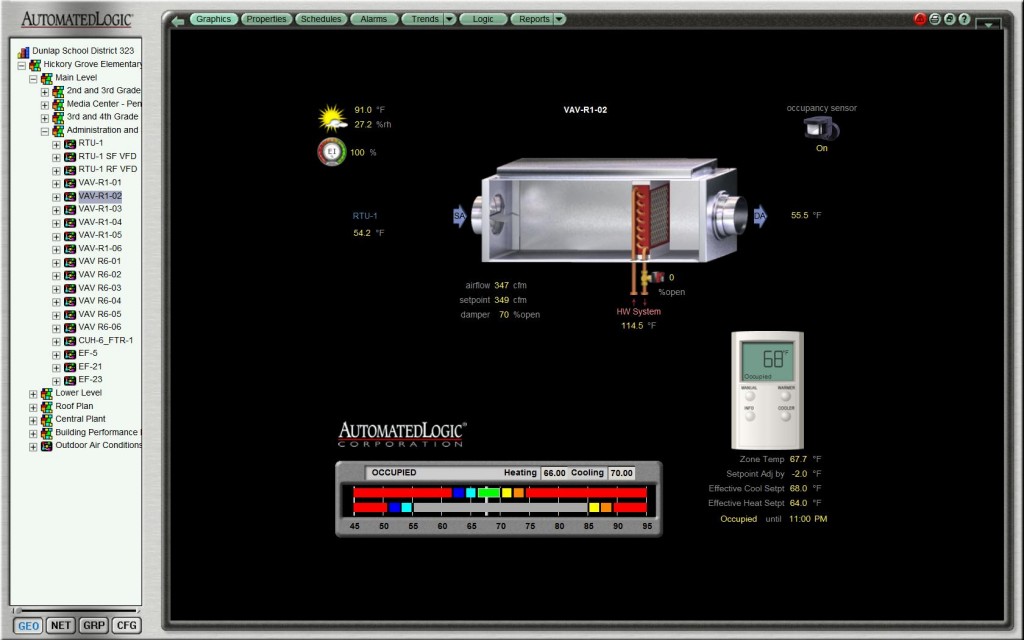Click the Dunlap School District 323 icon

(24, 51)
